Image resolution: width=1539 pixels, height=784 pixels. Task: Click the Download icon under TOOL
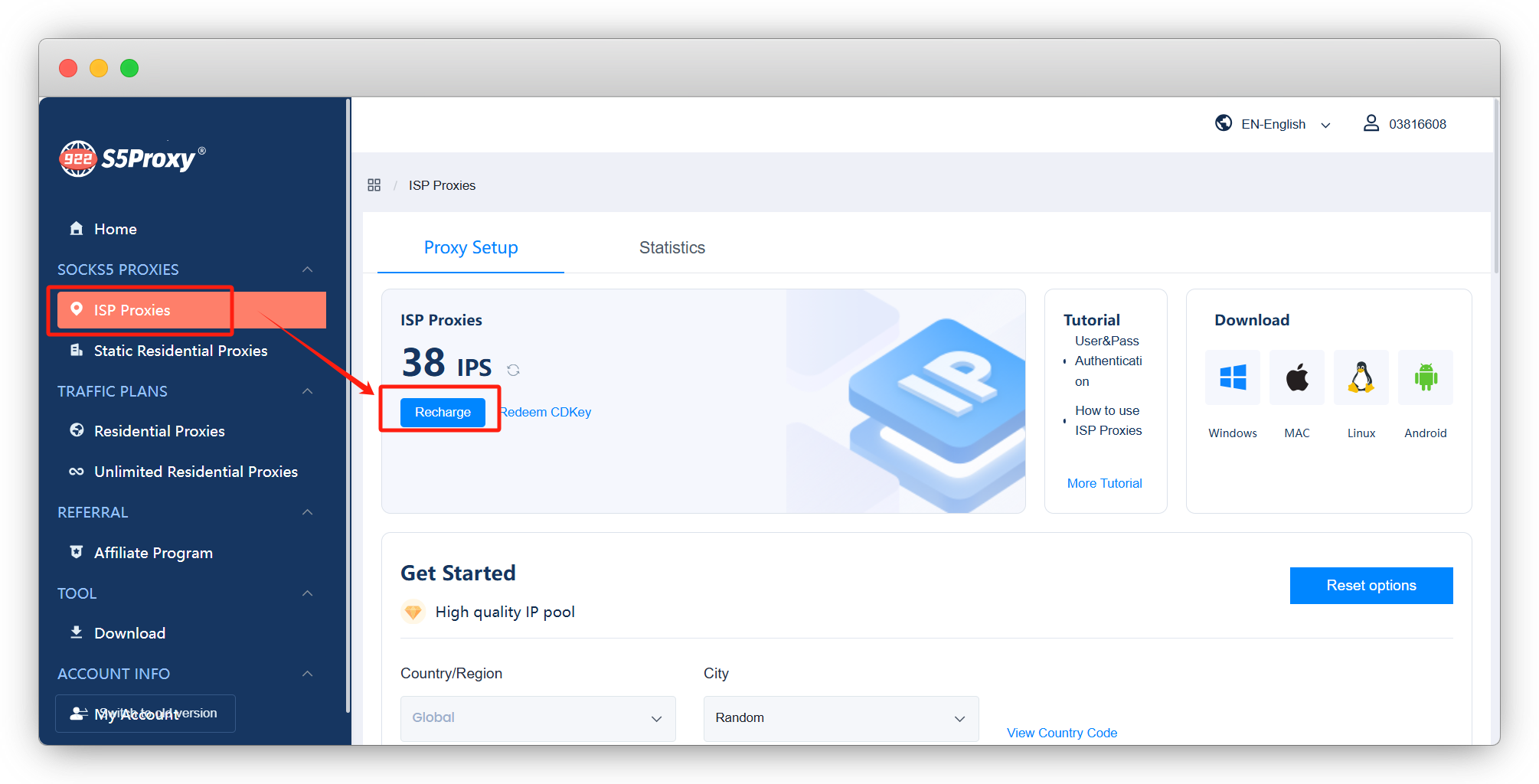[x=77, y=632]
